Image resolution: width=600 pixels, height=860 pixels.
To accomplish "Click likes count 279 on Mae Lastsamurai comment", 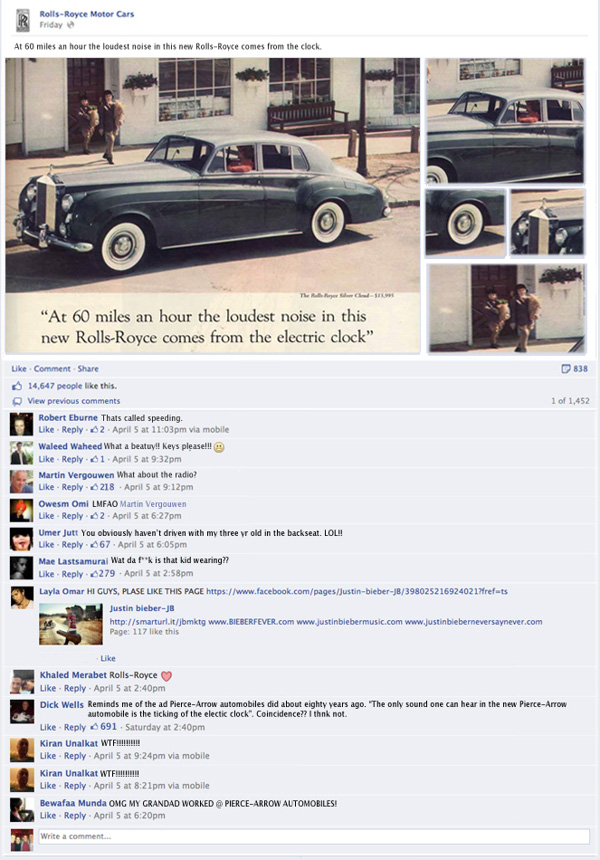I will (x=103, y=573).
